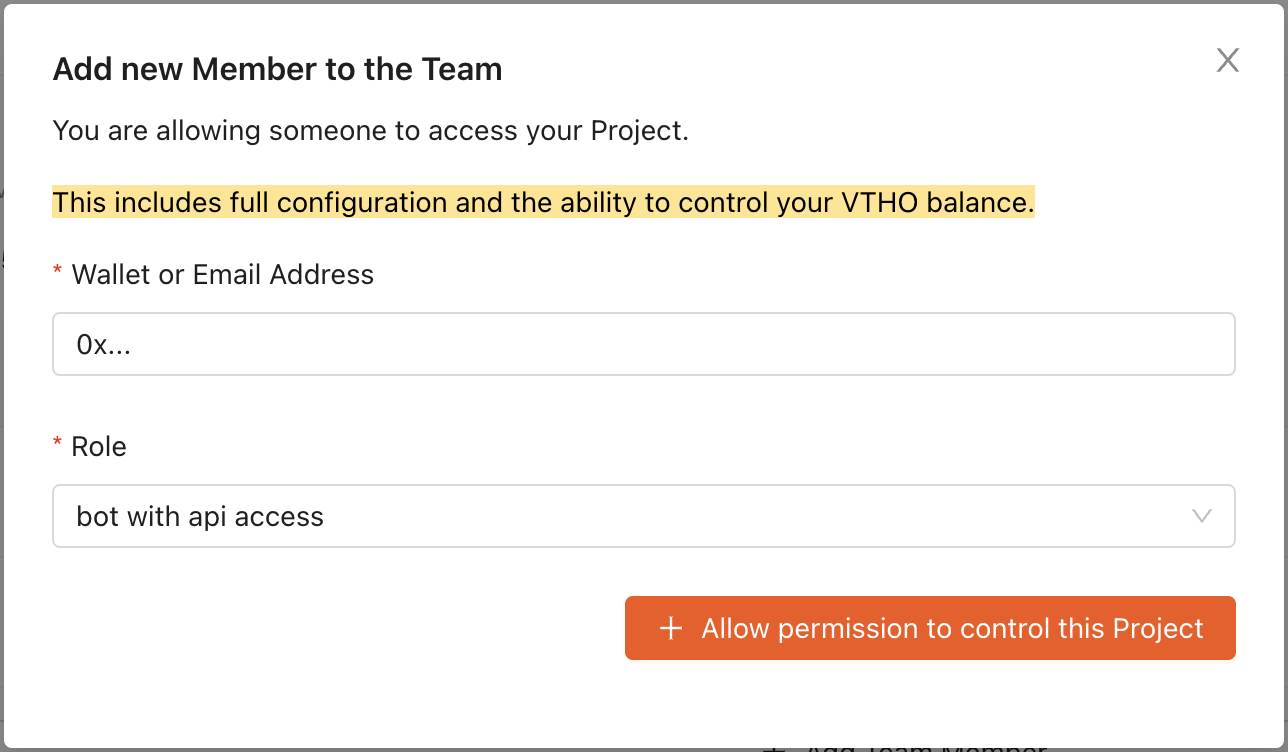Click the 'Role' field label
This screenshot has height=752, width=1288.
tap(99, 446)
